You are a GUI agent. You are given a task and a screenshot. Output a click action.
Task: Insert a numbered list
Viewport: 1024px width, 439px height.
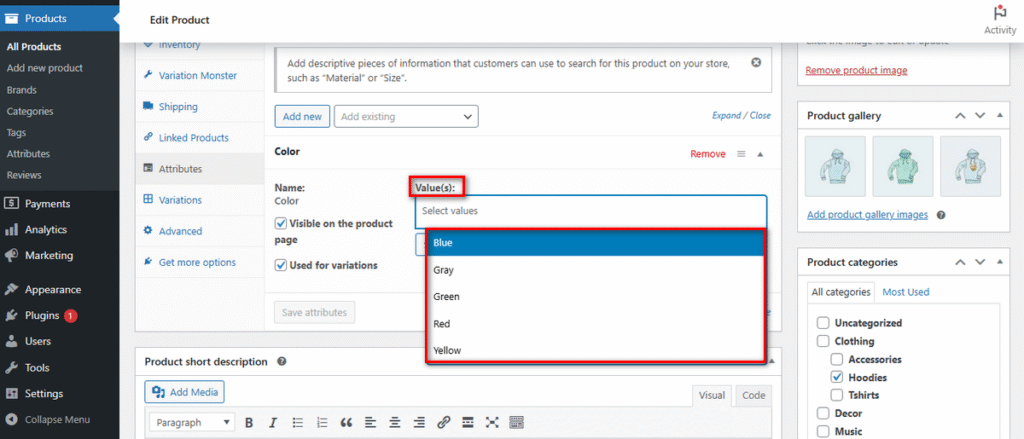[322, 422]
